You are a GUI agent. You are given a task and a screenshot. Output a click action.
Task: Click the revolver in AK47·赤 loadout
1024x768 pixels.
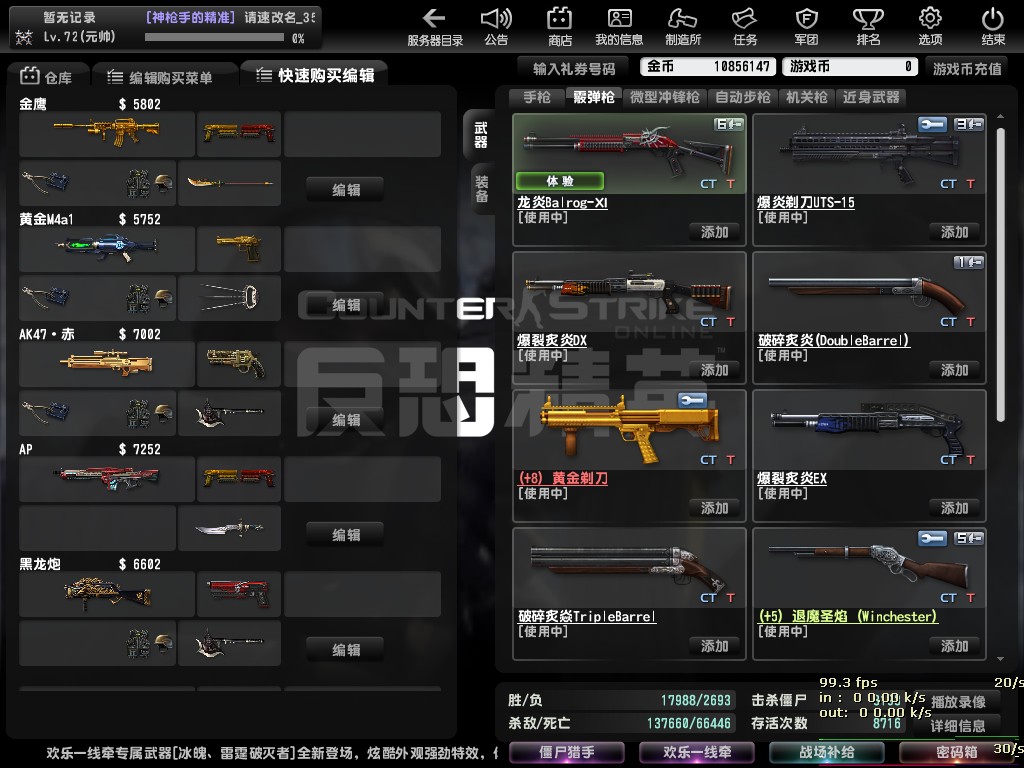tap(236, 362)
